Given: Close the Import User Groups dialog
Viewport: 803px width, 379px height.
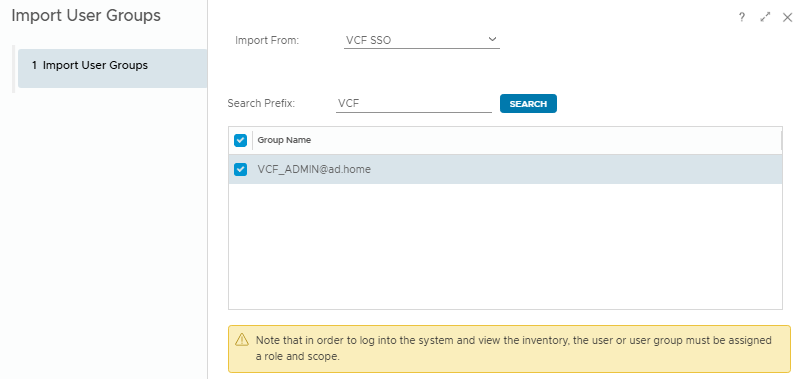Looking at the screenshot, I should [x=788, y=17].
